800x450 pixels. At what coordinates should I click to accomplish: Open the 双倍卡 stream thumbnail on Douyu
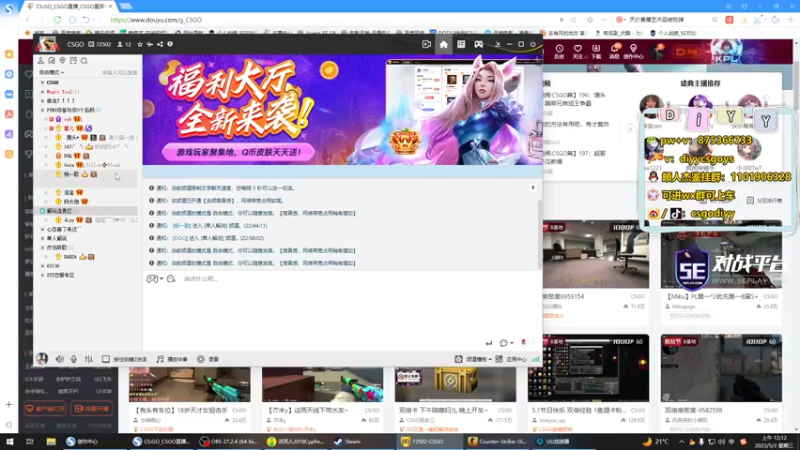455,384
